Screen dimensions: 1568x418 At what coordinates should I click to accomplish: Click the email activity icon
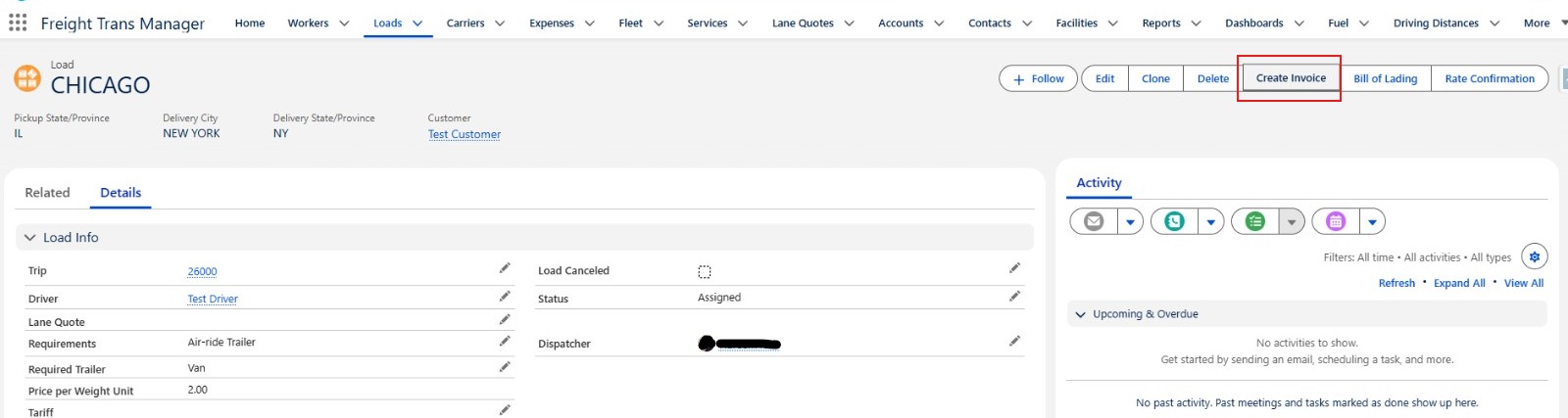tap(1094, 222)
